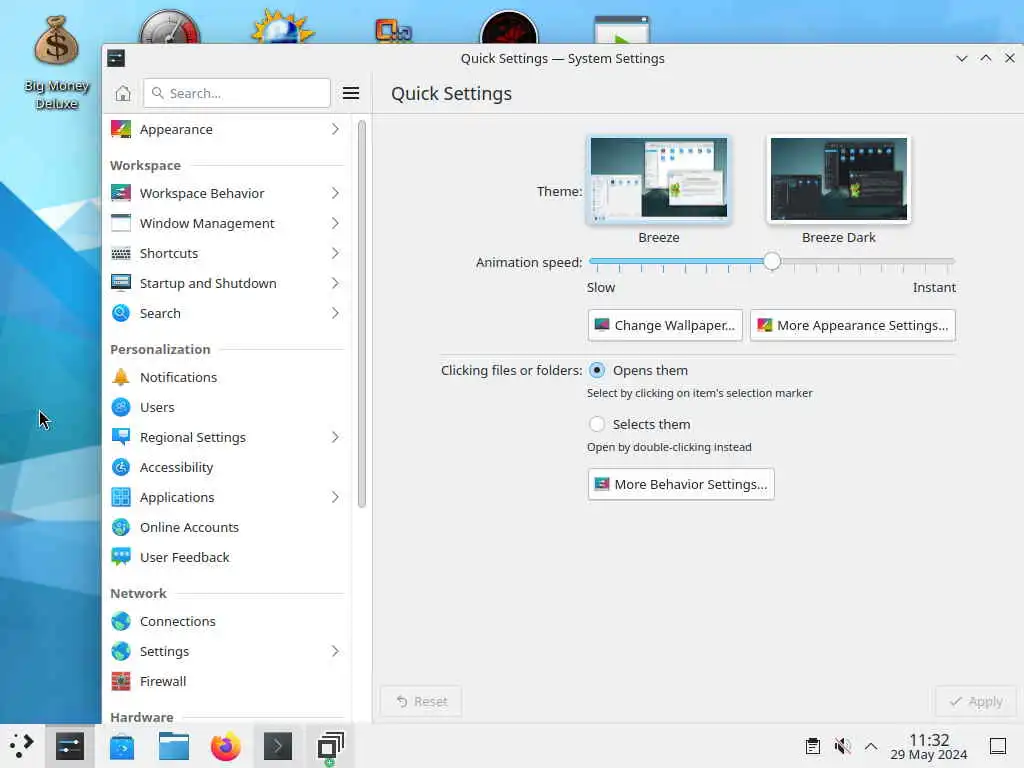This screenshot has width=1024, height=768.
Task: Open the Firewall settings entry
Action: pos(227,682)
